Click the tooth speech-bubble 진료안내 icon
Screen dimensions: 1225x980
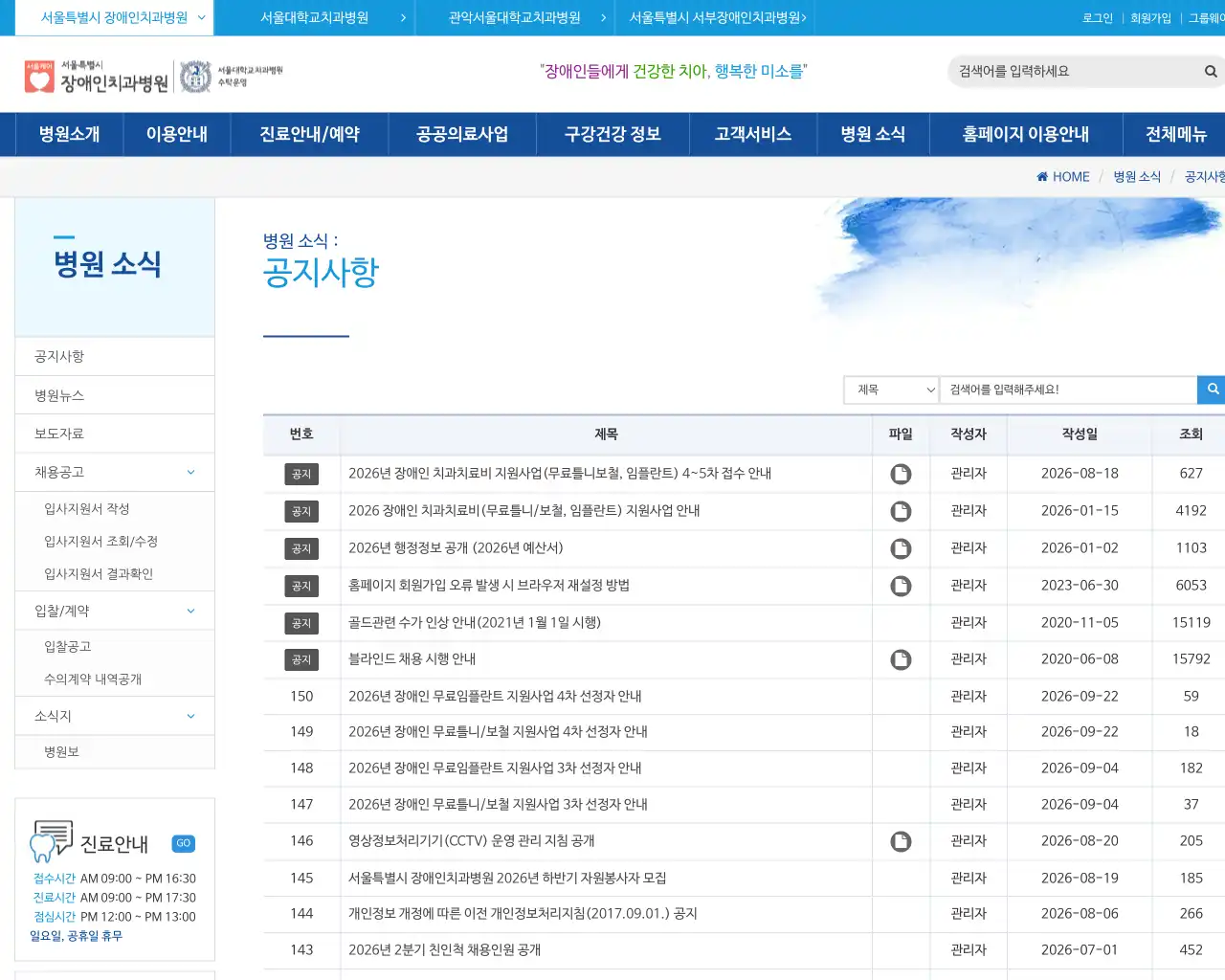pos(51,841)
